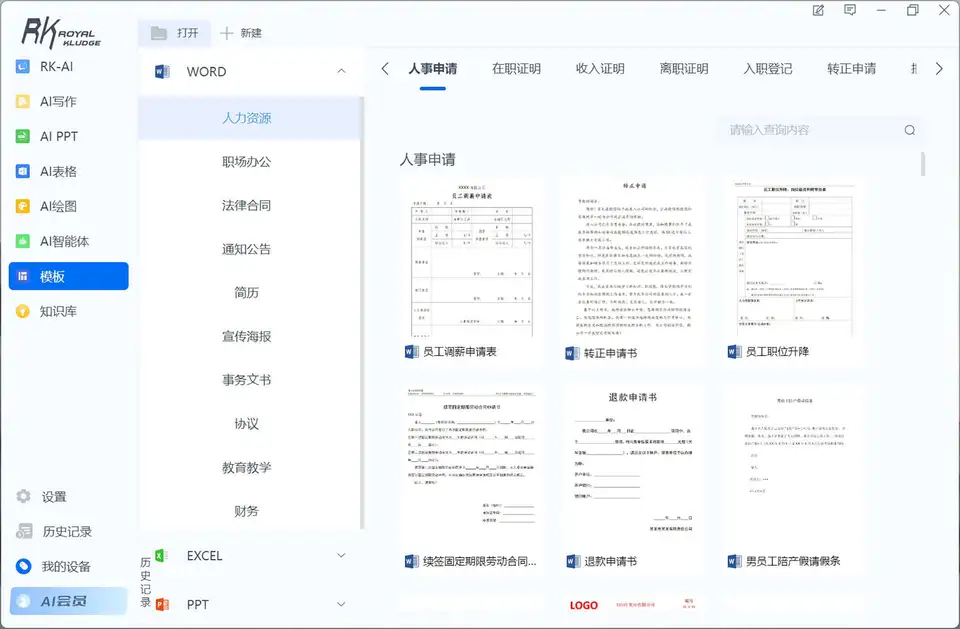Select the AI写作 sidebar icon
960x629 pixels.
pos(23,101)
